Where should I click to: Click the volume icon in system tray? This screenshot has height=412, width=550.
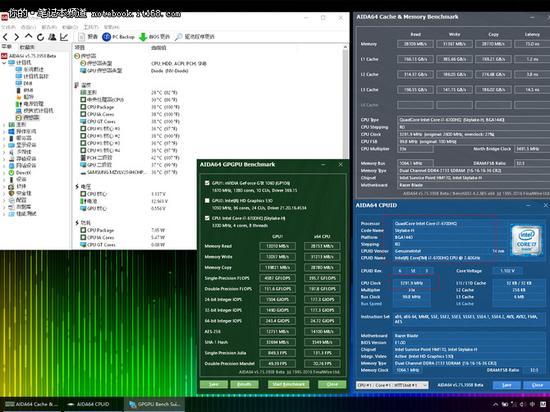click(x=522, y=404)
